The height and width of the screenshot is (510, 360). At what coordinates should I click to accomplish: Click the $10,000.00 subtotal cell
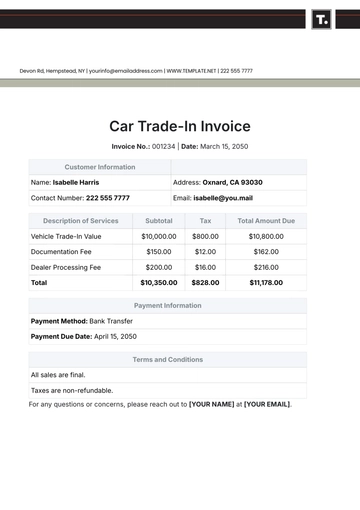[x=159, y=236]
